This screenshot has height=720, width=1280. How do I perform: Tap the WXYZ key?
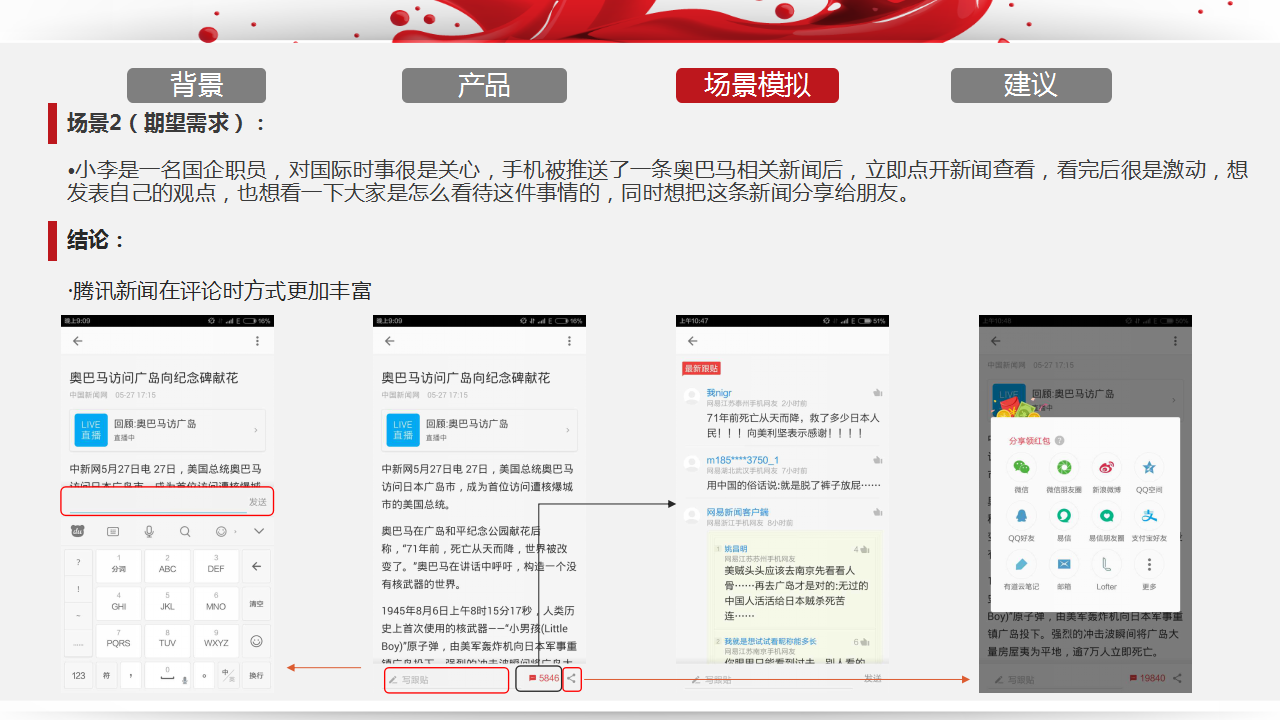click(216, 641)
